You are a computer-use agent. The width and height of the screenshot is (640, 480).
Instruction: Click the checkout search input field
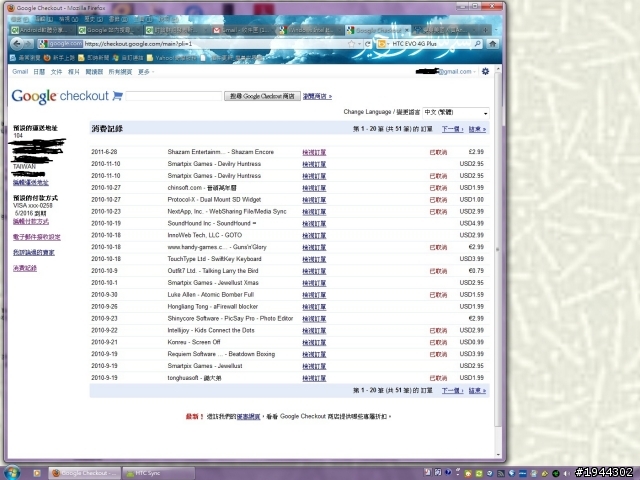[x=174, y=96]
